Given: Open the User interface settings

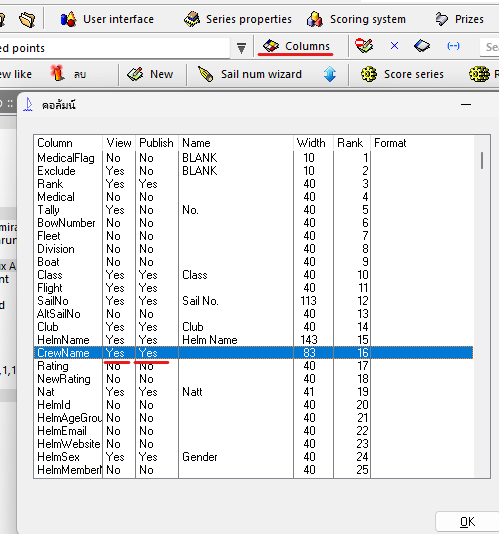Looking at the screenshot, I should pos(107,19).
